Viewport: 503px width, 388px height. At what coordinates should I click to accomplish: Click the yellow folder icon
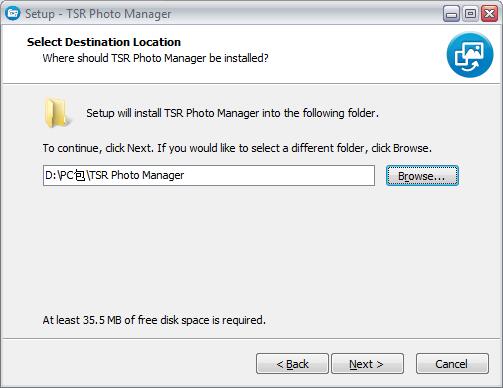pyautogui.click(x=57, y=113)
